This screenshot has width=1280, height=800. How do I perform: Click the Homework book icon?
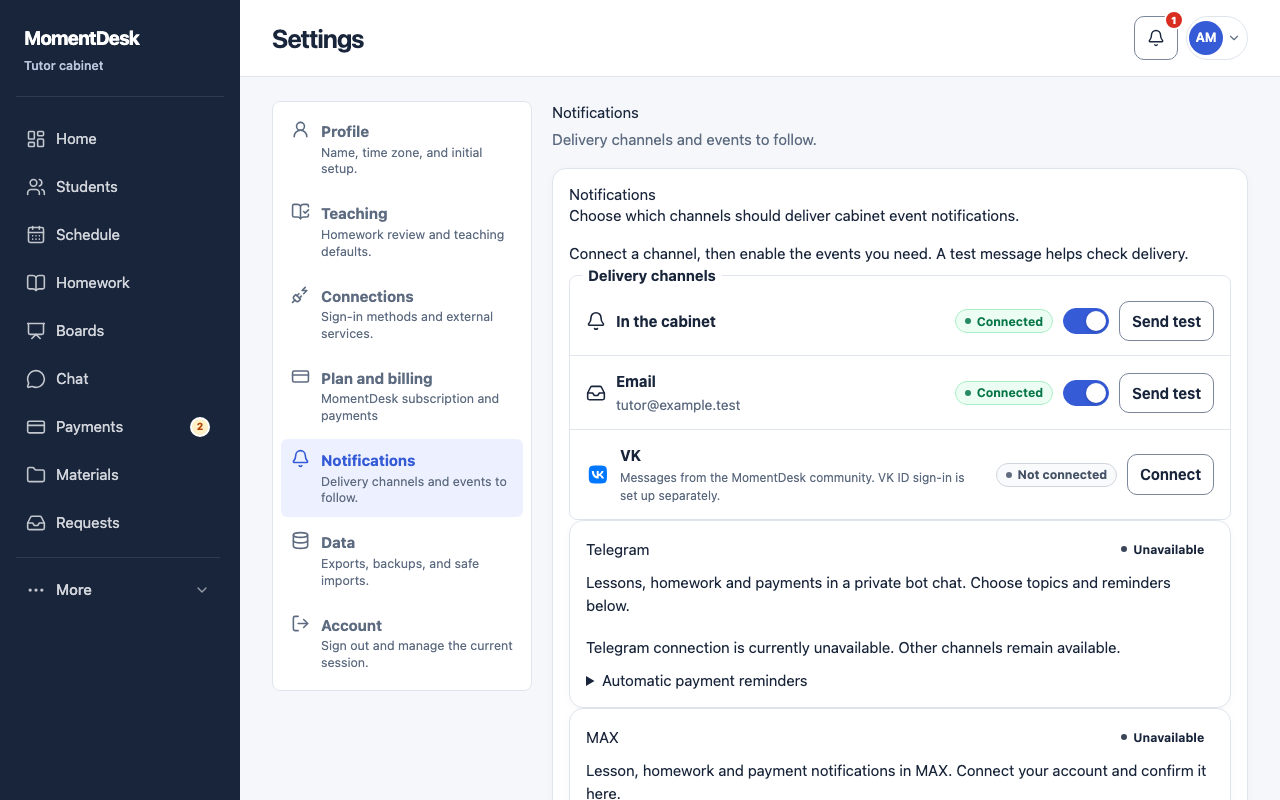point(36,283)
